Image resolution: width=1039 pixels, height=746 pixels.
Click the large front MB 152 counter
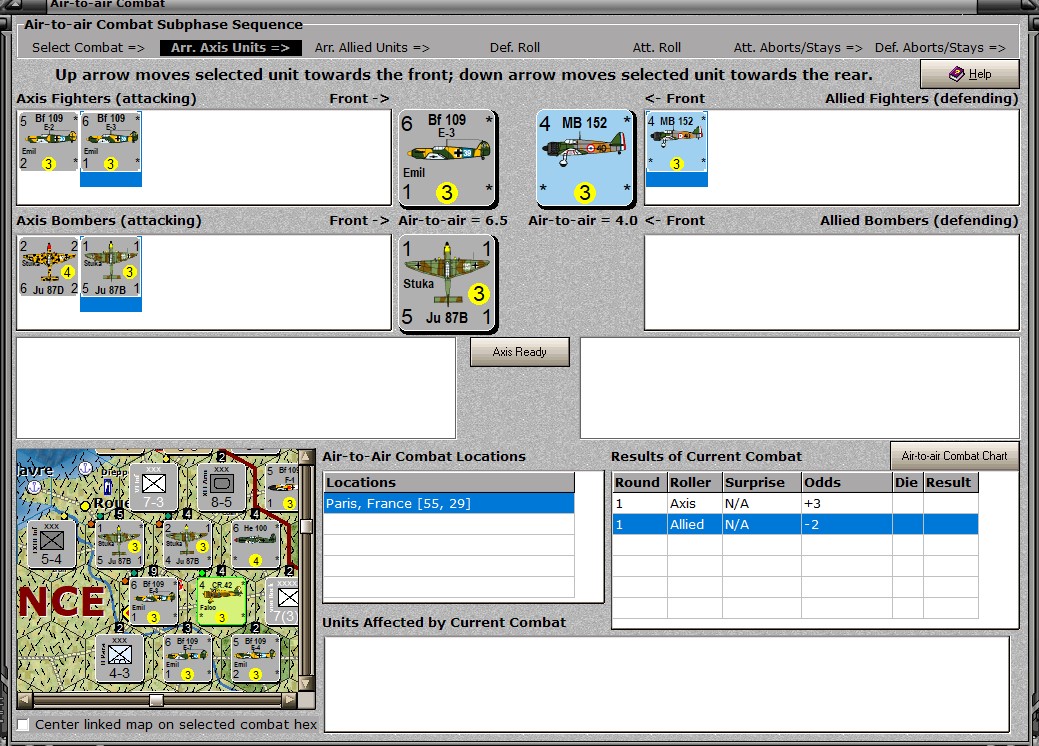pos(584,158)
